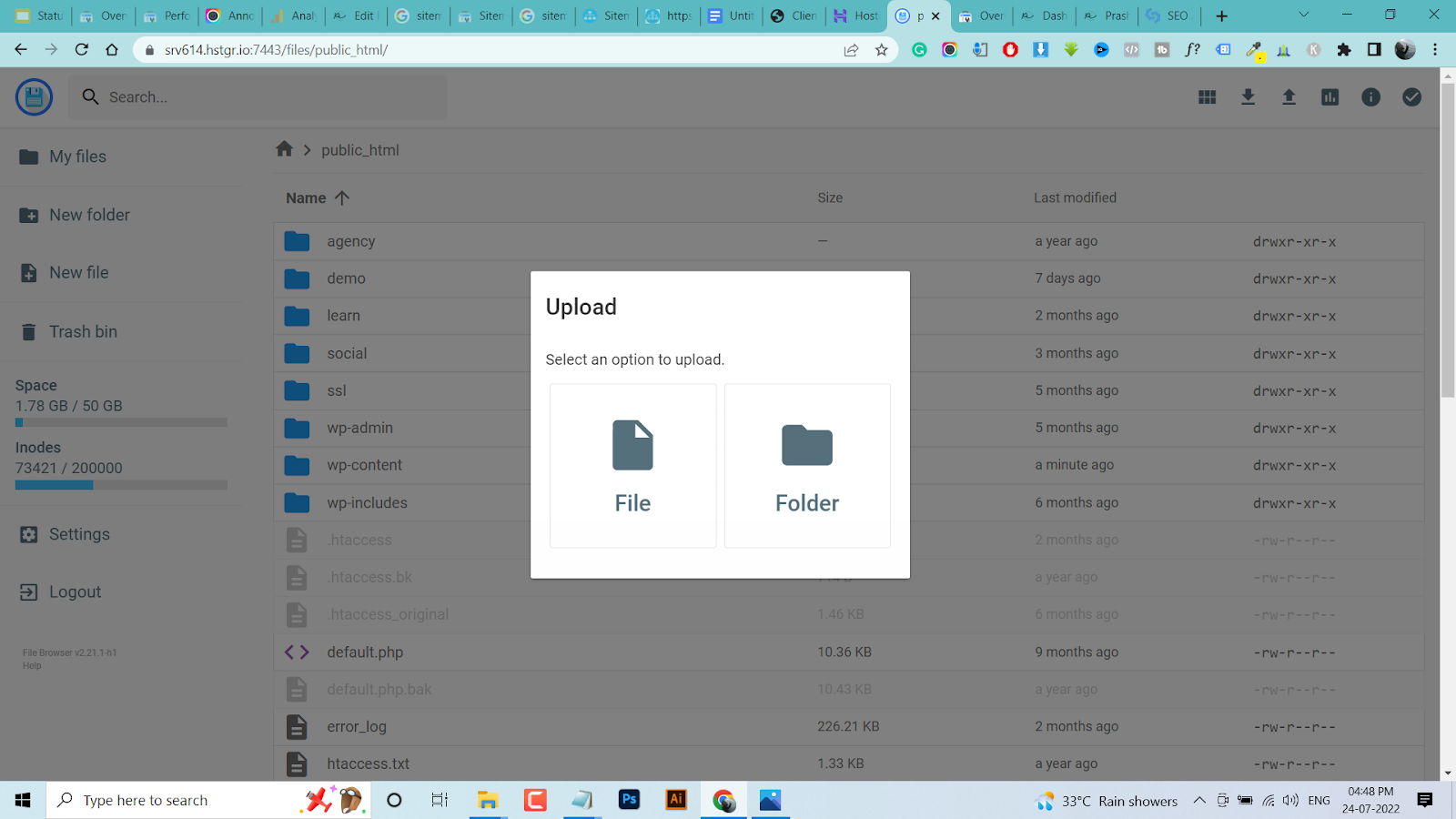Screen dimensions: 1456x819
Task: Click the chart icon in the header
Action: [1330, 97]
